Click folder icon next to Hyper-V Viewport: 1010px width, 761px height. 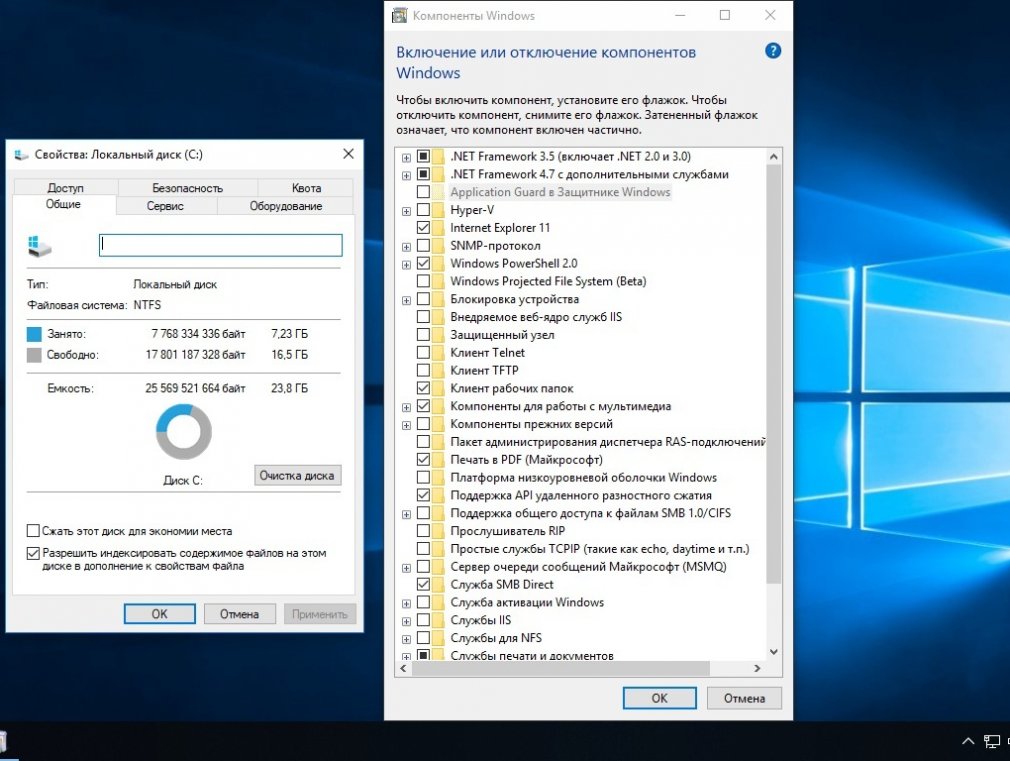[x=439, y=210]
